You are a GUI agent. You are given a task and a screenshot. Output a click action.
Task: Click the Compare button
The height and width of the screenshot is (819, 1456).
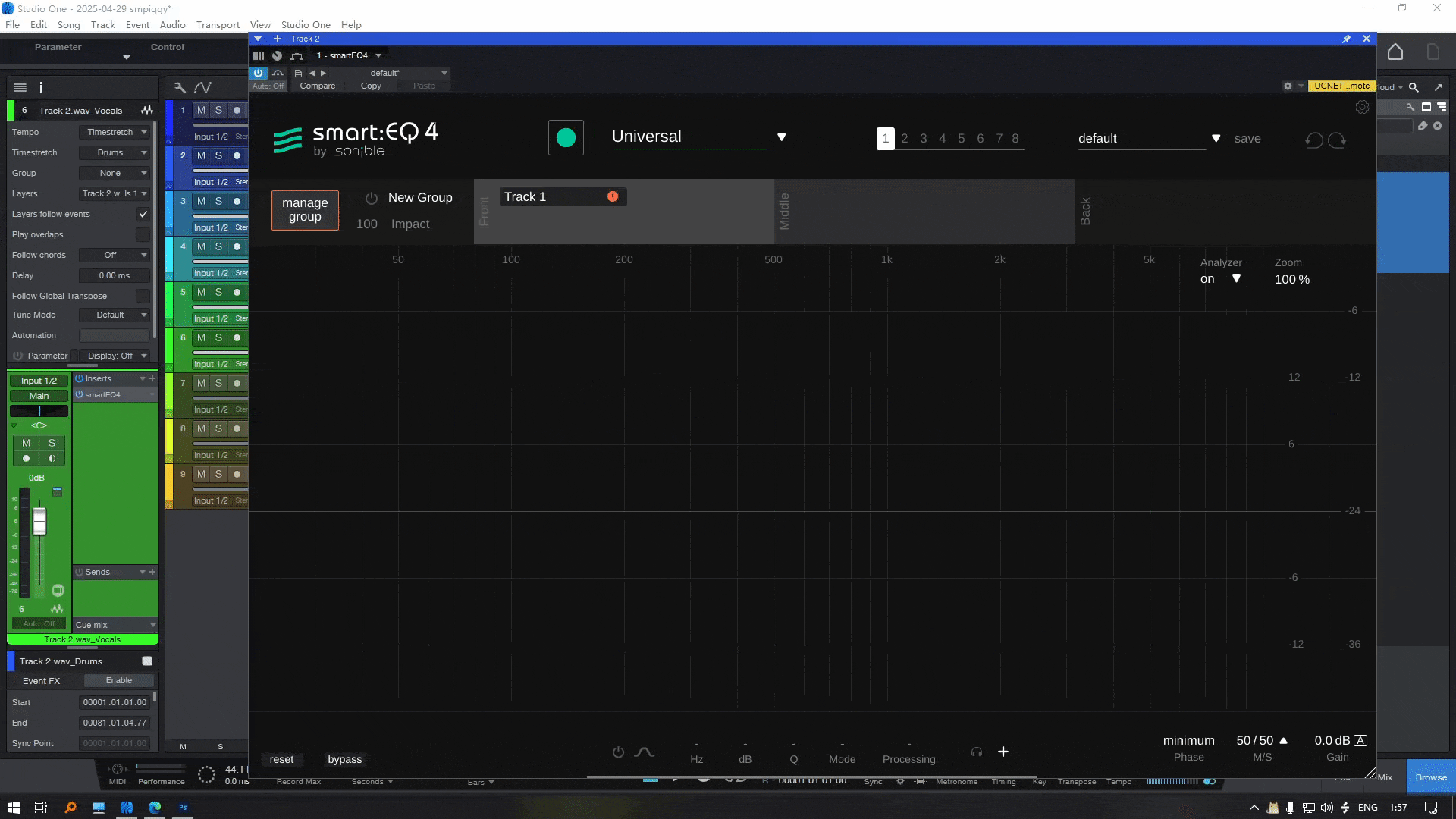(x=317, y=86)
